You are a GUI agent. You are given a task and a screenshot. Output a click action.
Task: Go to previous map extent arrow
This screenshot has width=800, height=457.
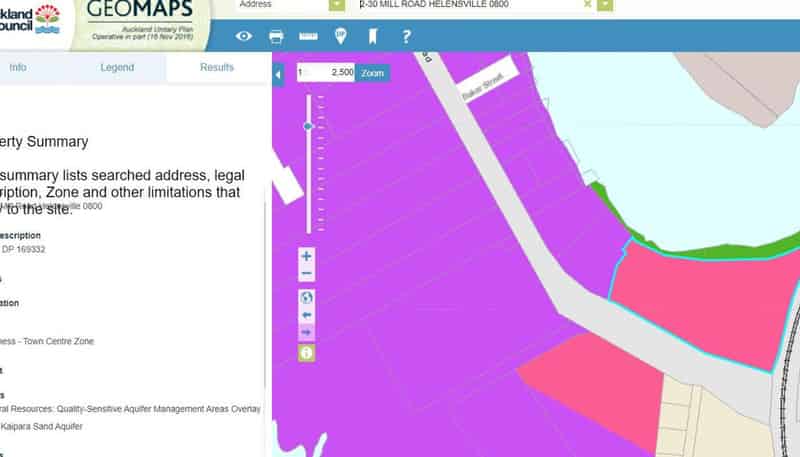click(x=306, y=315)
